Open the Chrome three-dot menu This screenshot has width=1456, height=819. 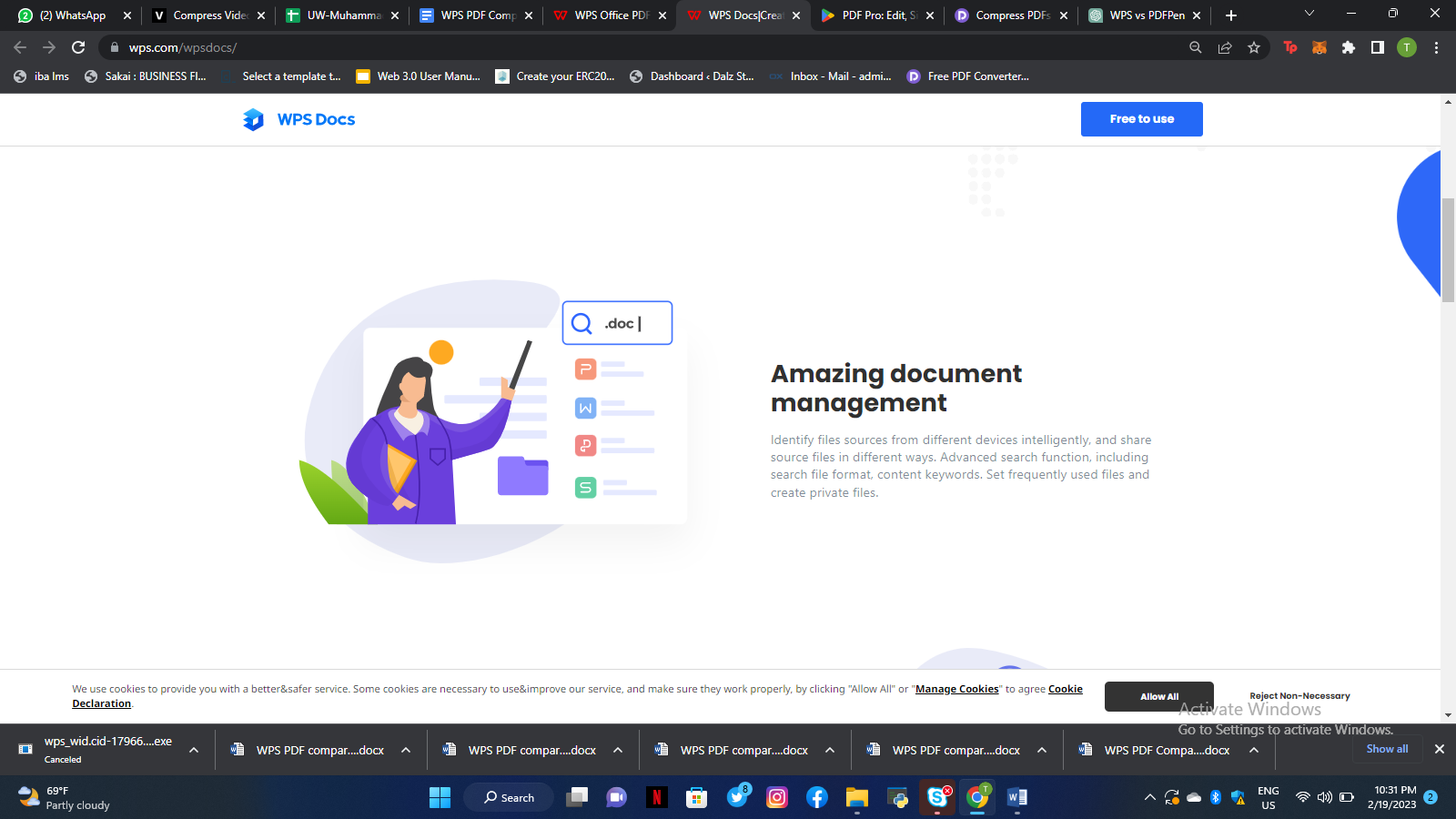click(1436, 47)
